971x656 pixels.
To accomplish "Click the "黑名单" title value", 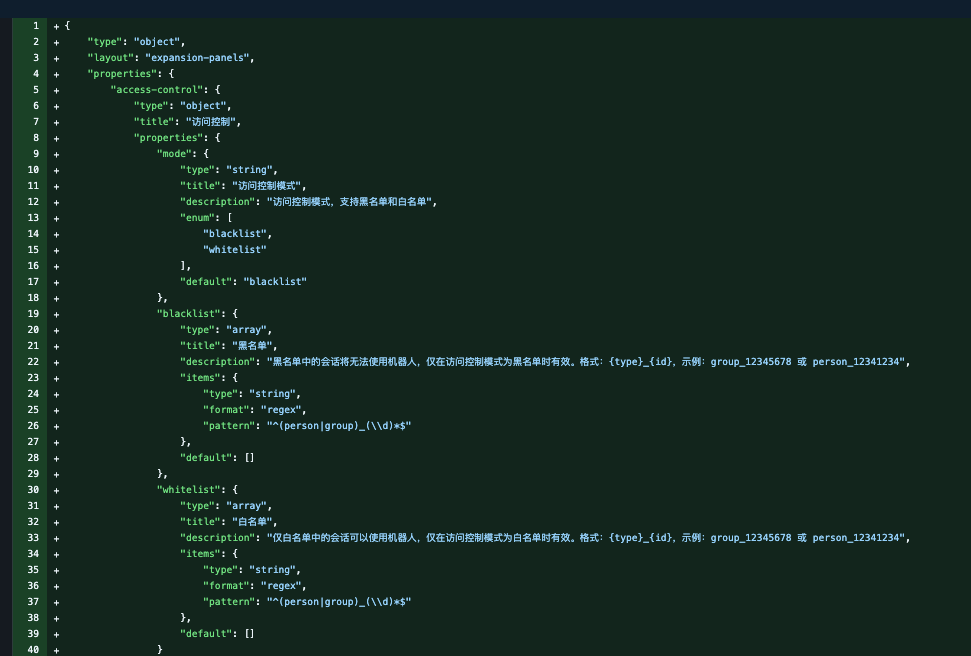I will click(250, 345).
